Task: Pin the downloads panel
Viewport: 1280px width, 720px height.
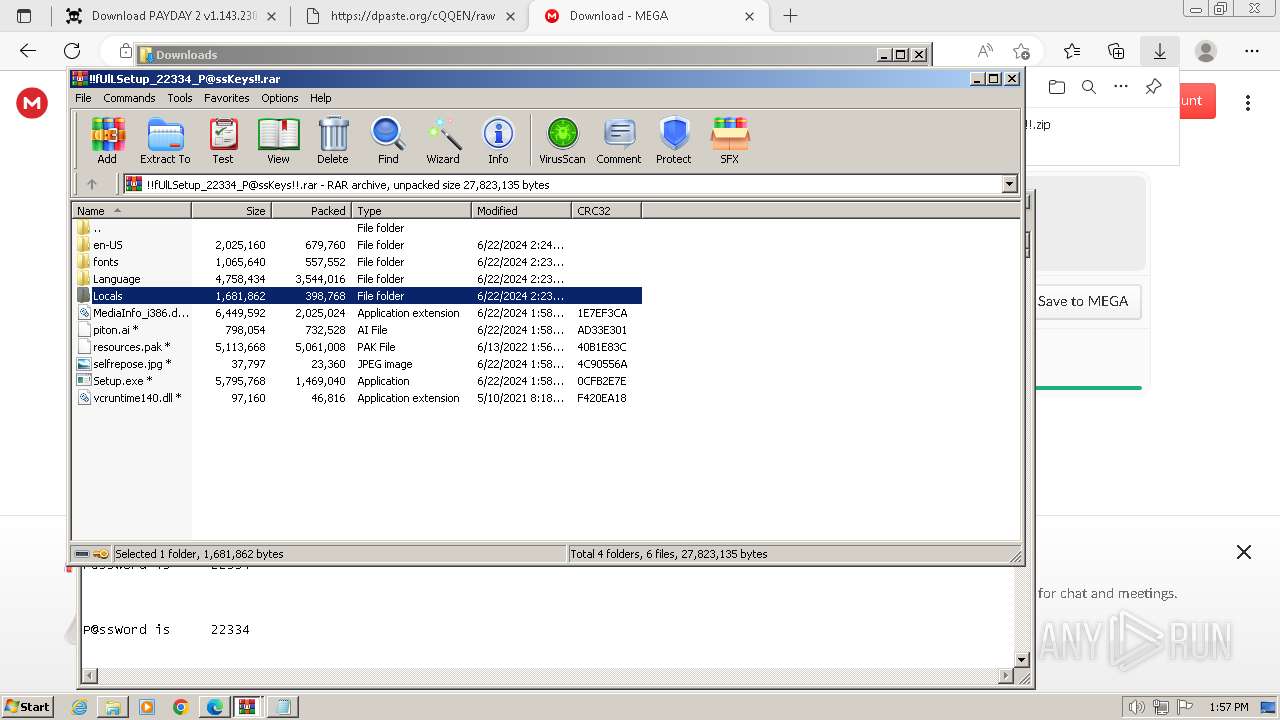Action: pos(1153,87)
